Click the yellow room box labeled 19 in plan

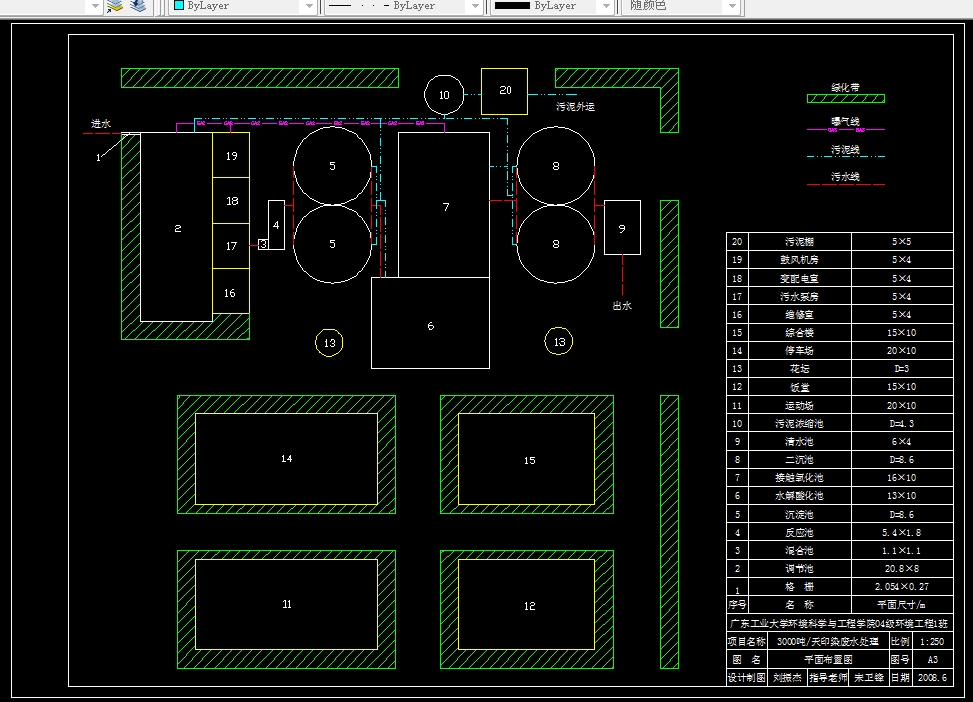click(x=231, y=155)
